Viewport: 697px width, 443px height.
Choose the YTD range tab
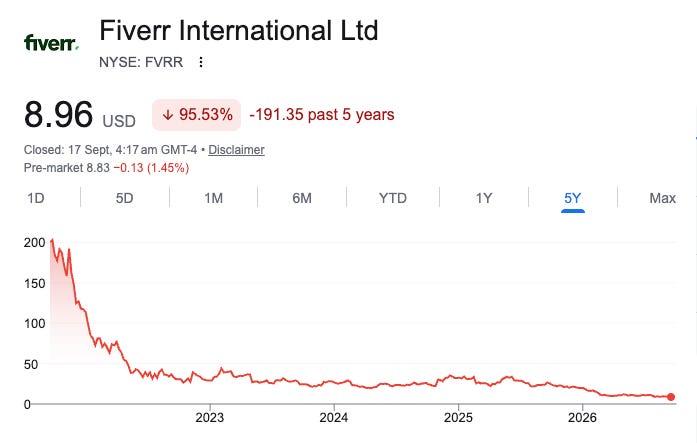tap(393, 198)
